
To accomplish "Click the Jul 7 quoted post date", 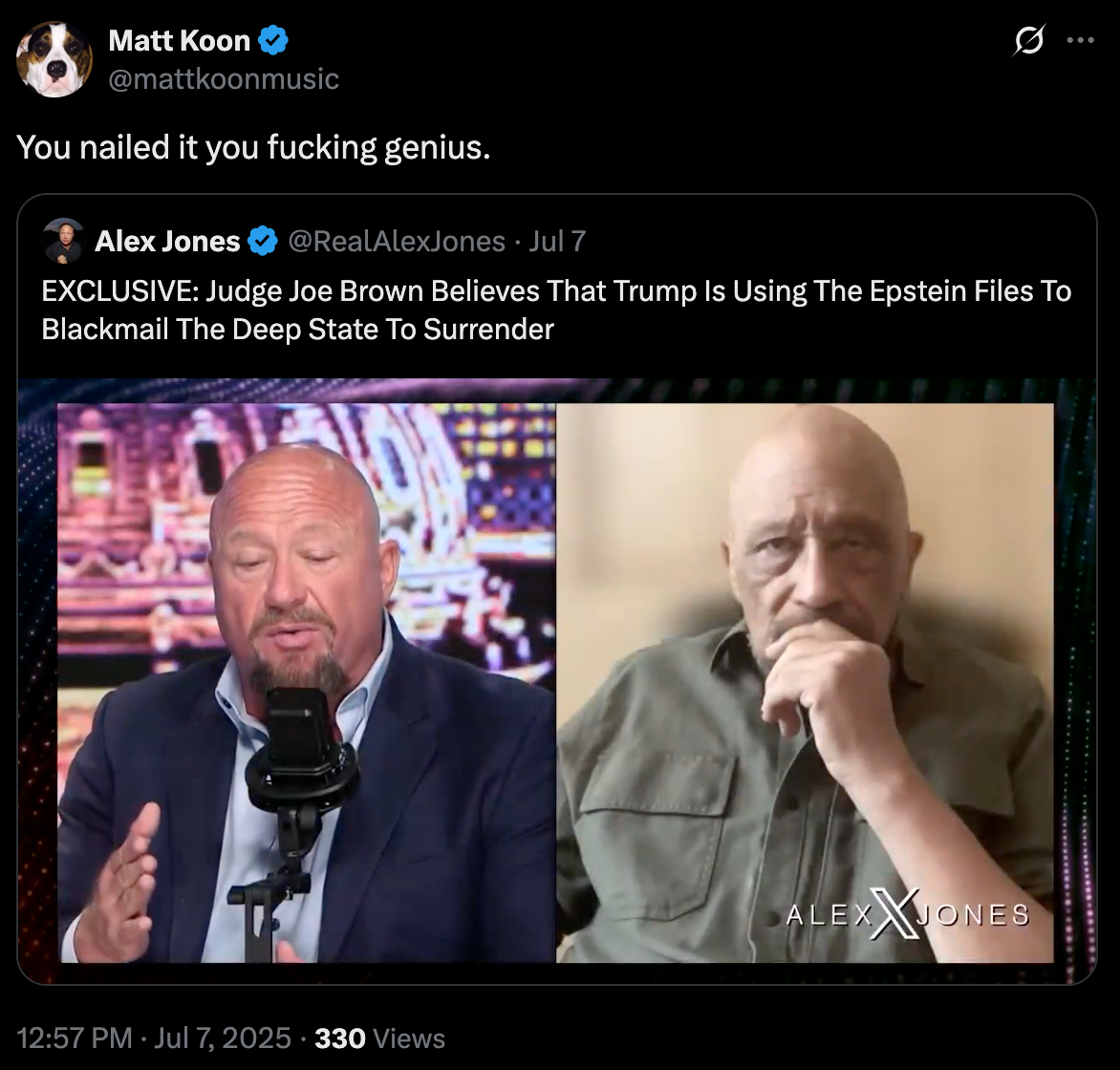I will (557, 242).
